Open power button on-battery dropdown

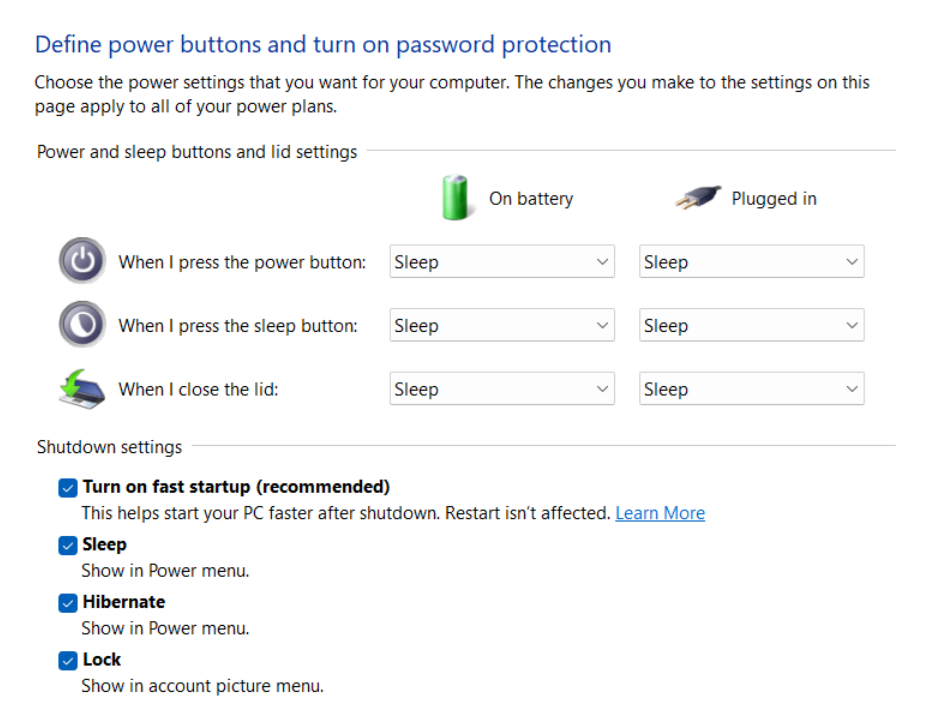(501, 262)
